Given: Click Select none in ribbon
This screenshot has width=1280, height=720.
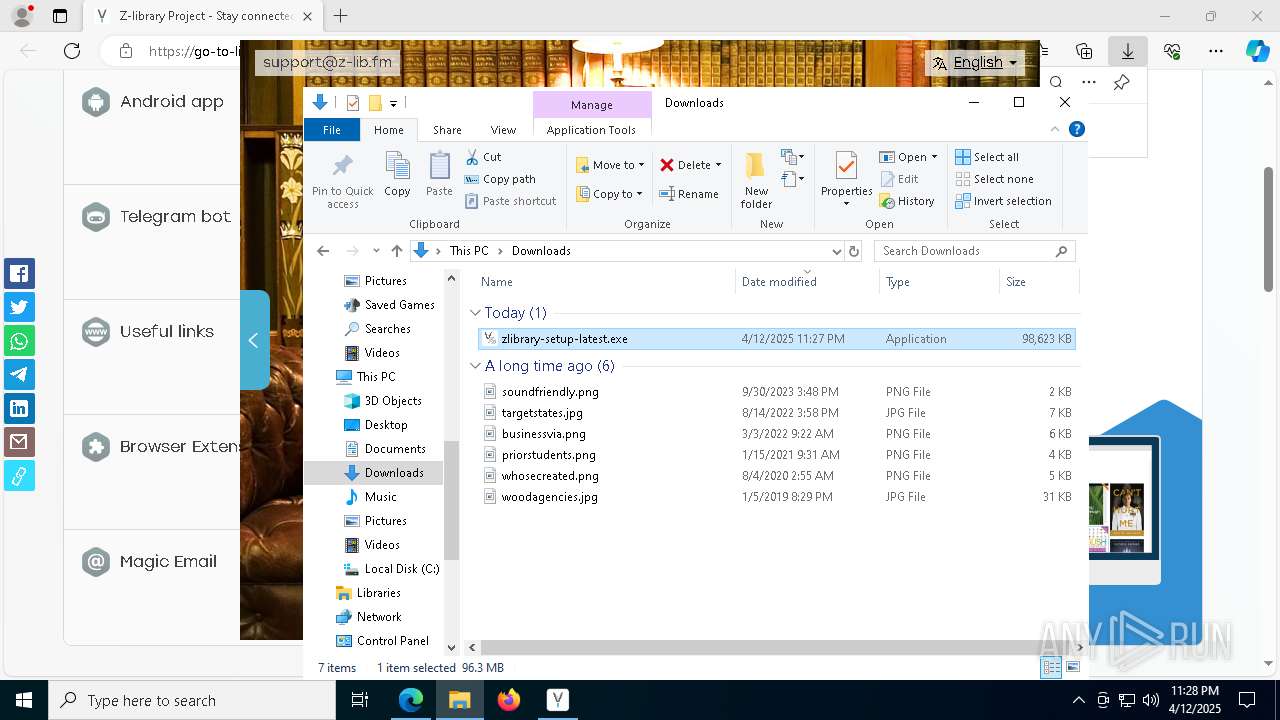Looking at the screenshot, I should tap(994, 179).
